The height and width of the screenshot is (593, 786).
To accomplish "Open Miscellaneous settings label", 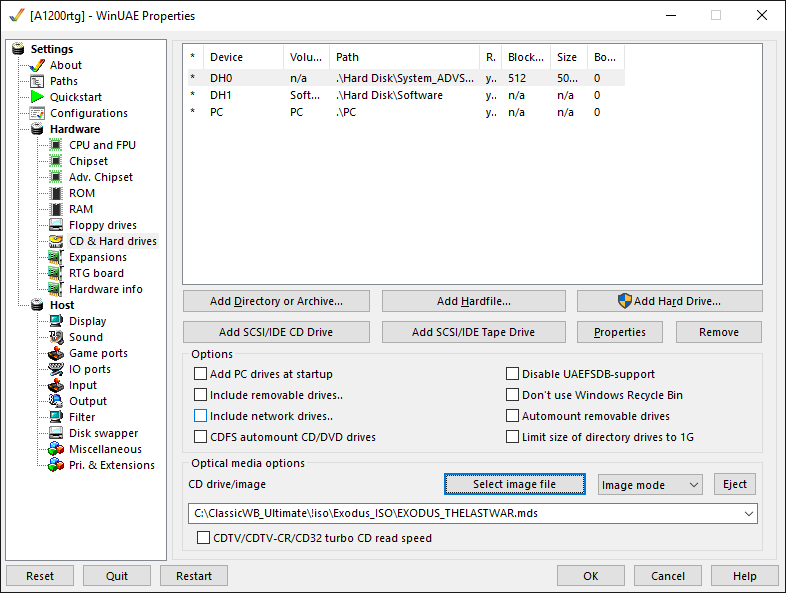I will click(x=105, y=449).
